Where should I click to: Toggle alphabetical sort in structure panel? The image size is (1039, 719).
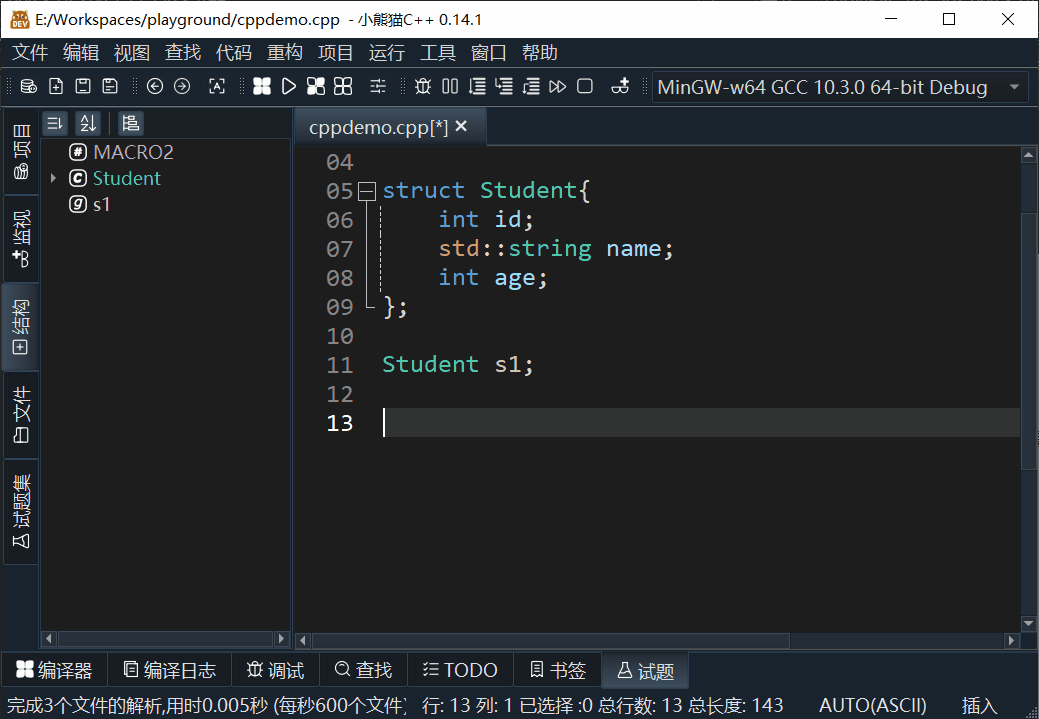click(x=88, y=123)
